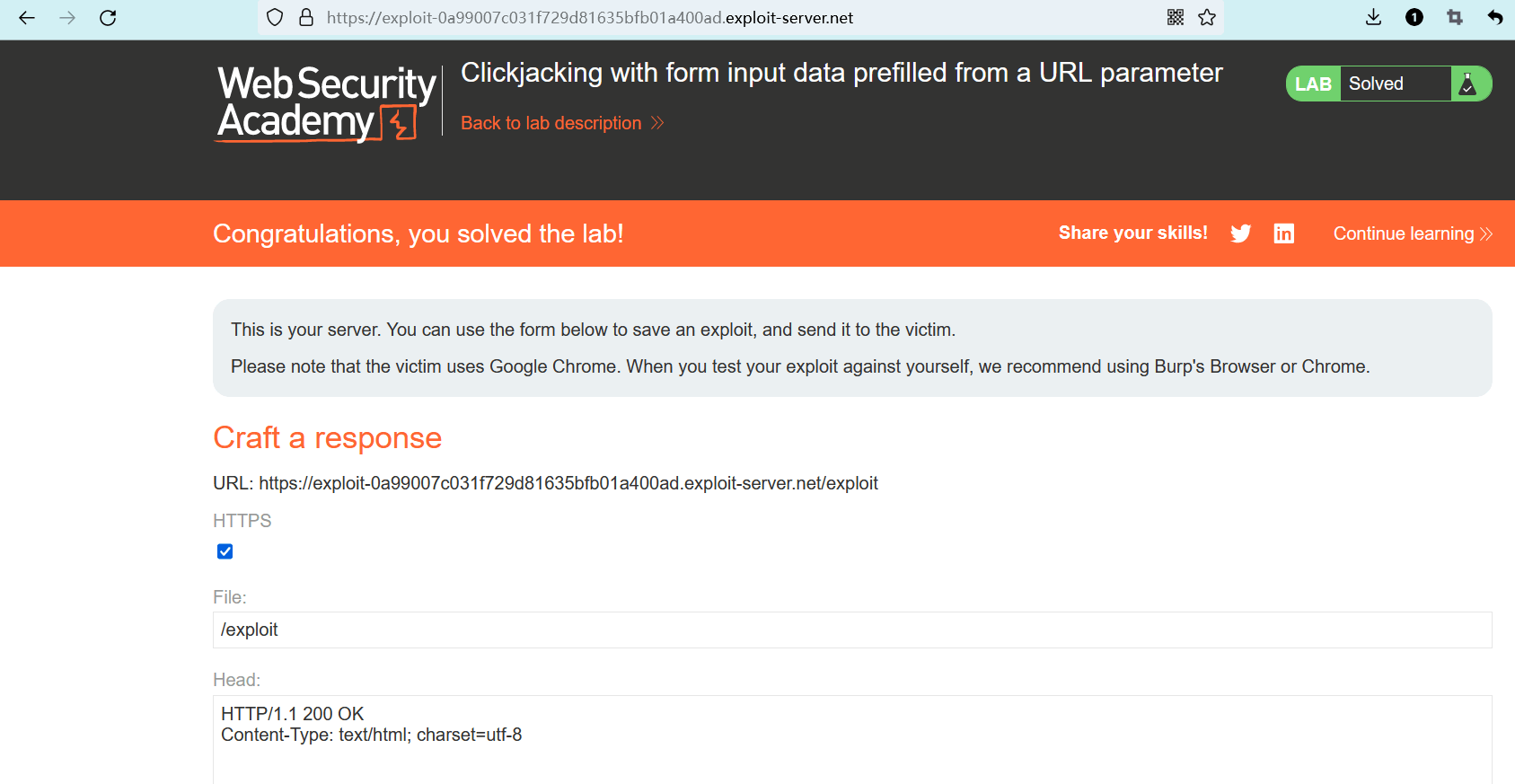Uncheck the HTTPS checkbox
Screen dimensions: 1515x784
[x=225, y=551]
